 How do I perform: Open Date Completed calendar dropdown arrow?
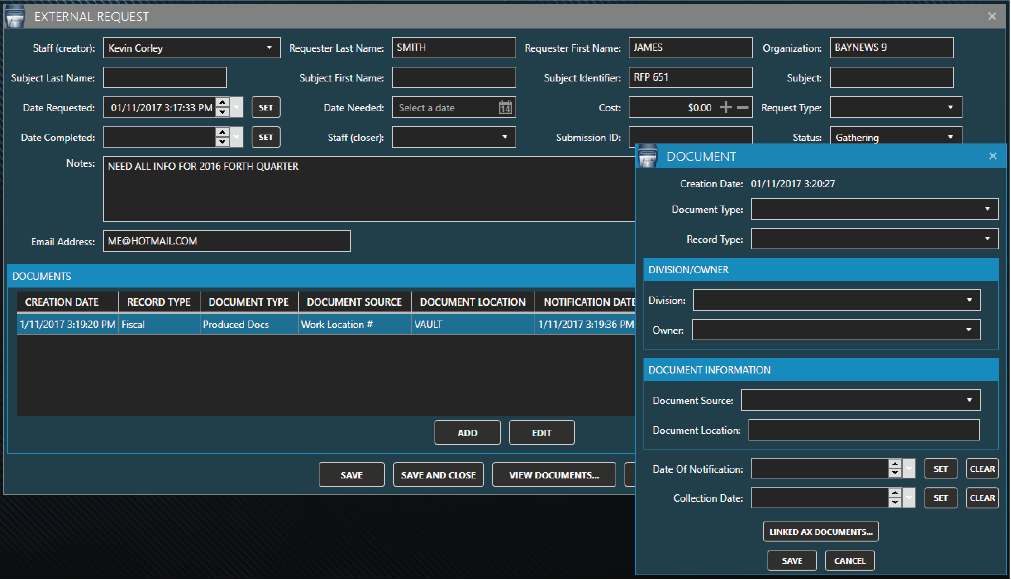pyautogui.click(x=237, y=137)
